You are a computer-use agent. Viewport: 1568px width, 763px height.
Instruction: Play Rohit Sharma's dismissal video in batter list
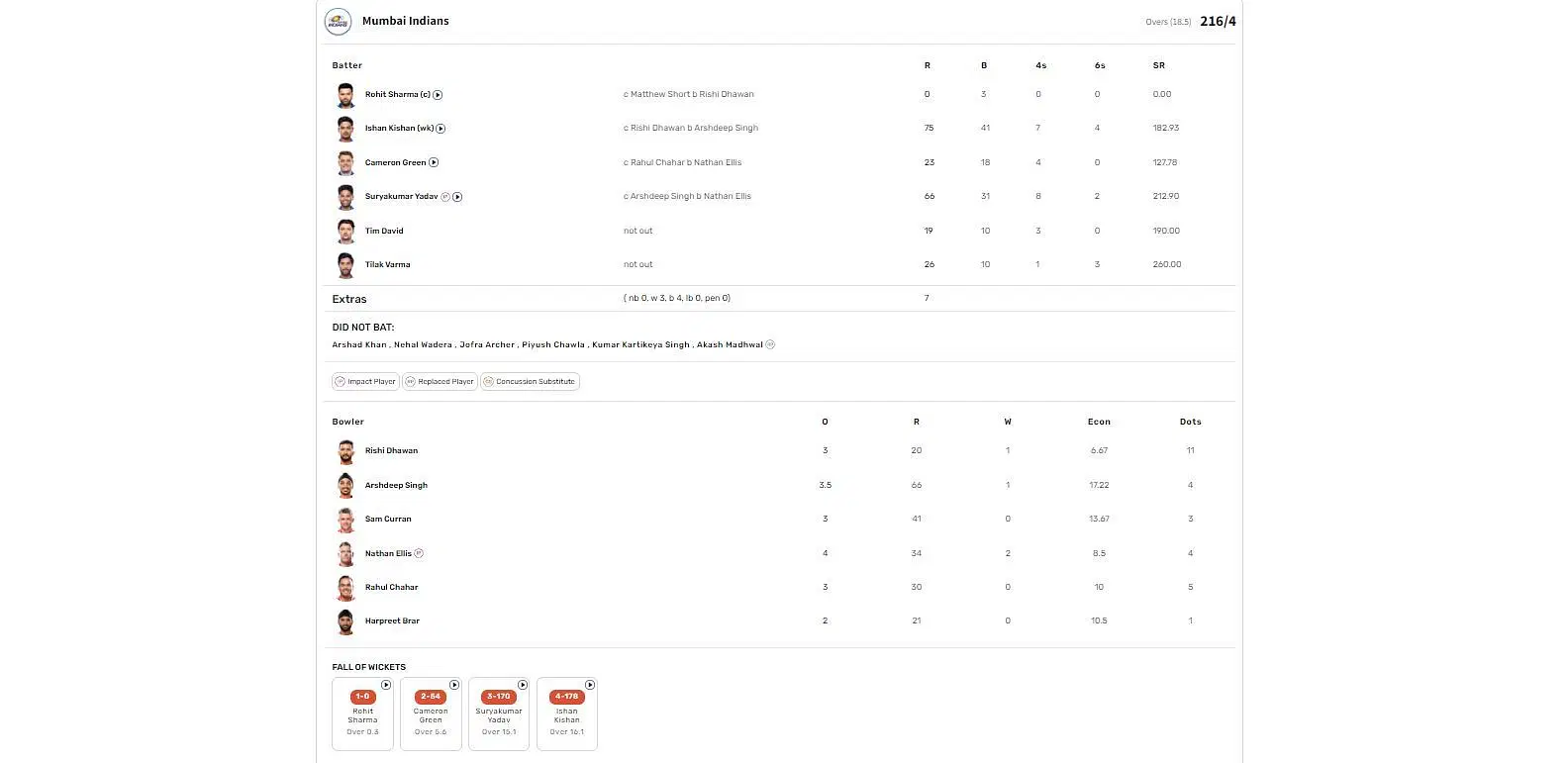tap(438, 95)
